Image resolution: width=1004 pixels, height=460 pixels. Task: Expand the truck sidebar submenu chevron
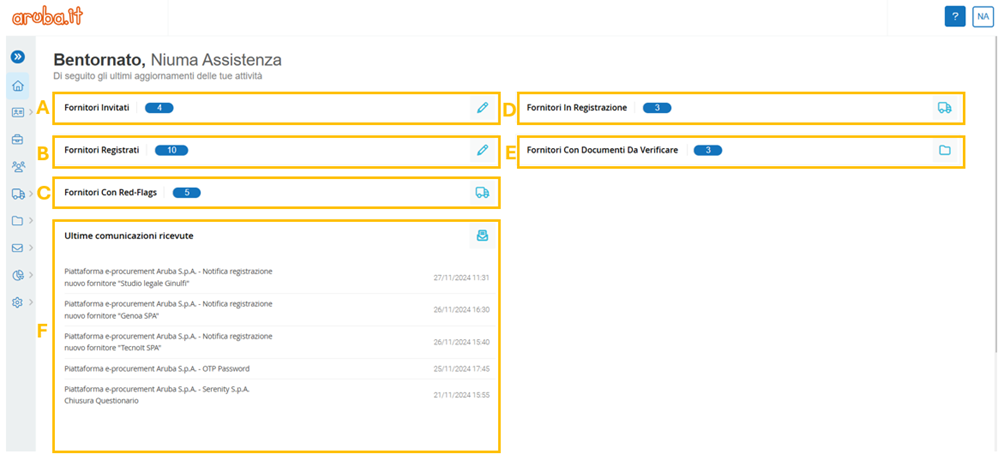[x=31, y=193]
